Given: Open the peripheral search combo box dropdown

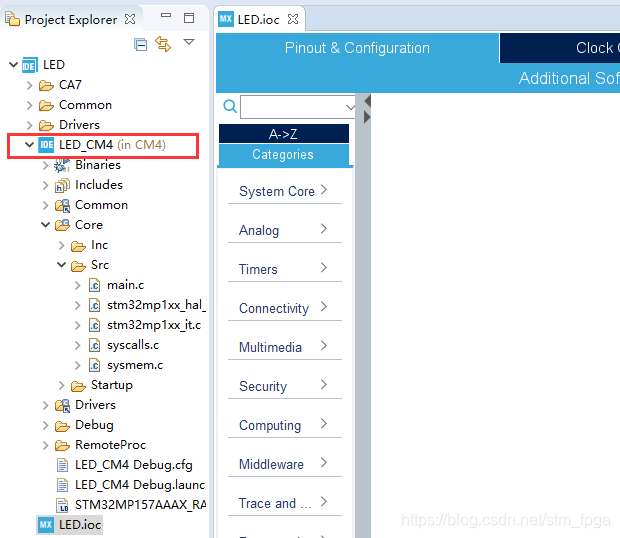Looking at the screenshot, I should (350, 107).
